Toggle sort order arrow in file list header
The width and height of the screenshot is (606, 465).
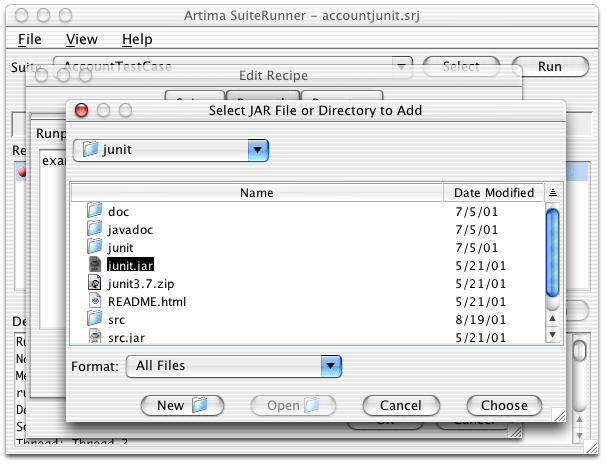[553, 192]
